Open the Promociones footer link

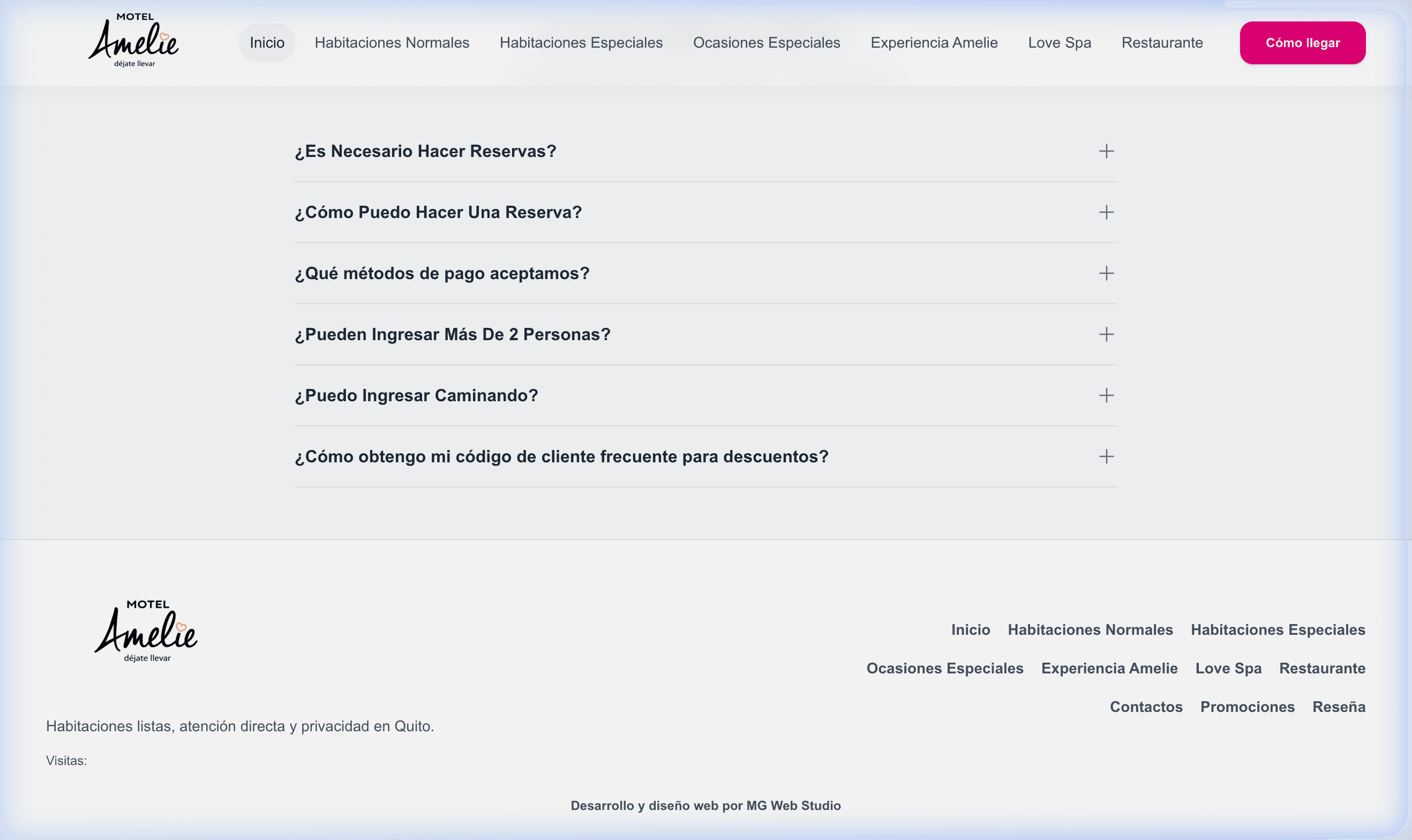point(1246,707)
